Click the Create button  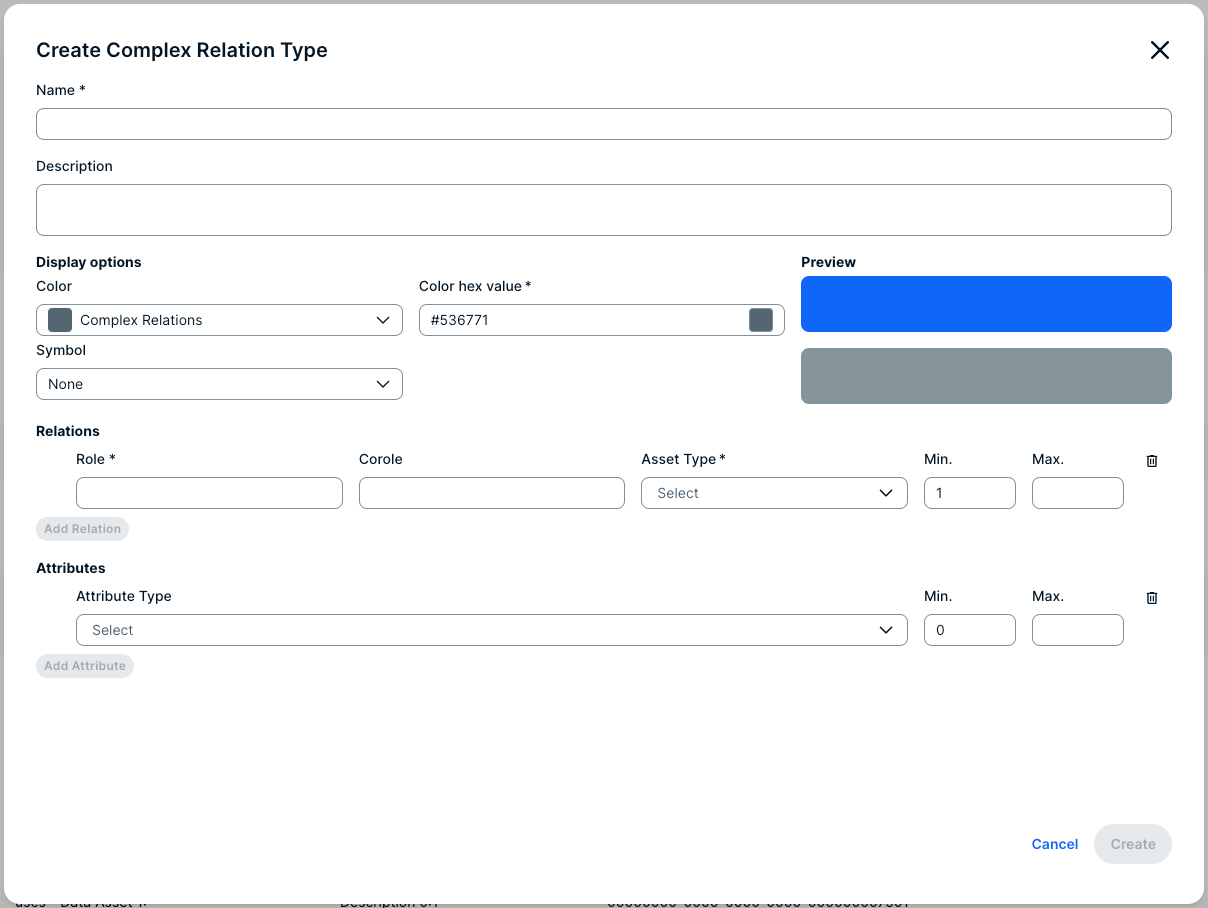[1133, 844]
